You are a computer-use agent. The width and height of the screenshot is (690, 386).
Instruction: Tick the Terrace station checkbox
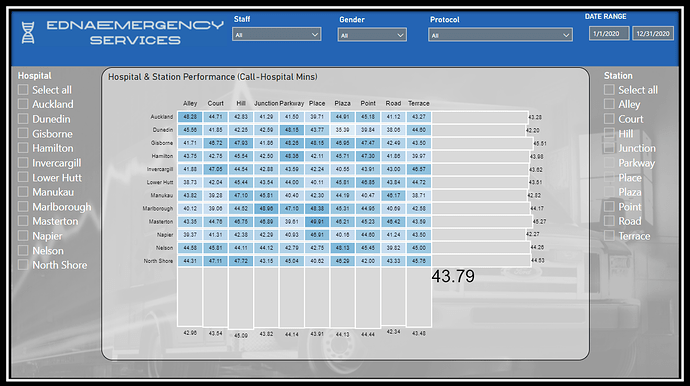pyautogui.click(x=609, y=236)
